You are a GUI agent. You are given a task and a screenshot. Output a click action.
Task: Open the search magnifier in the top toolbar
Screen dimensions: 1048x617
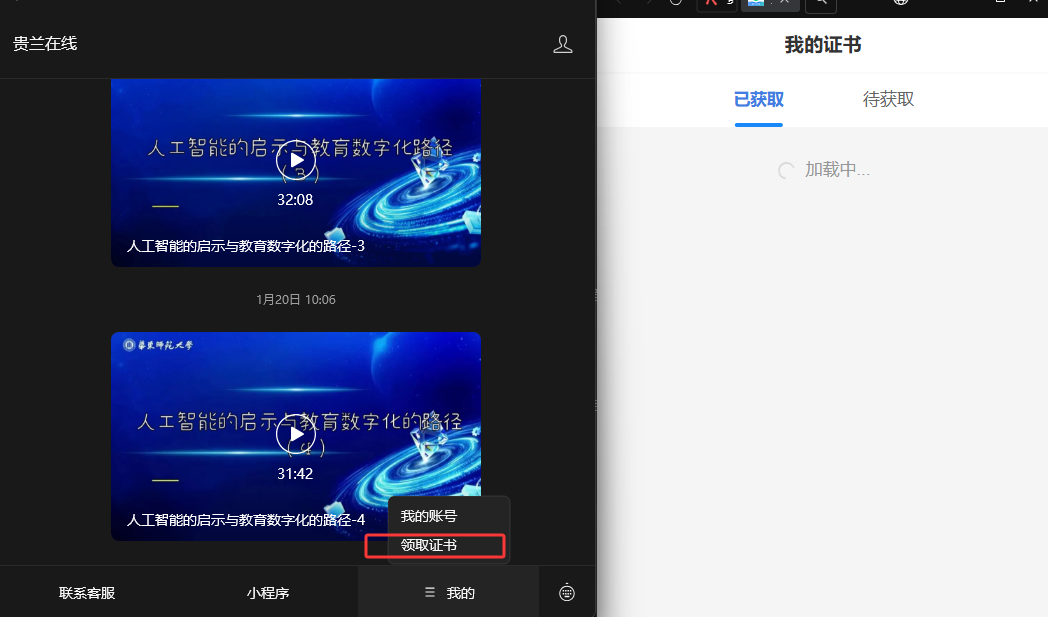pyautogui.click(x=820, y=4)
